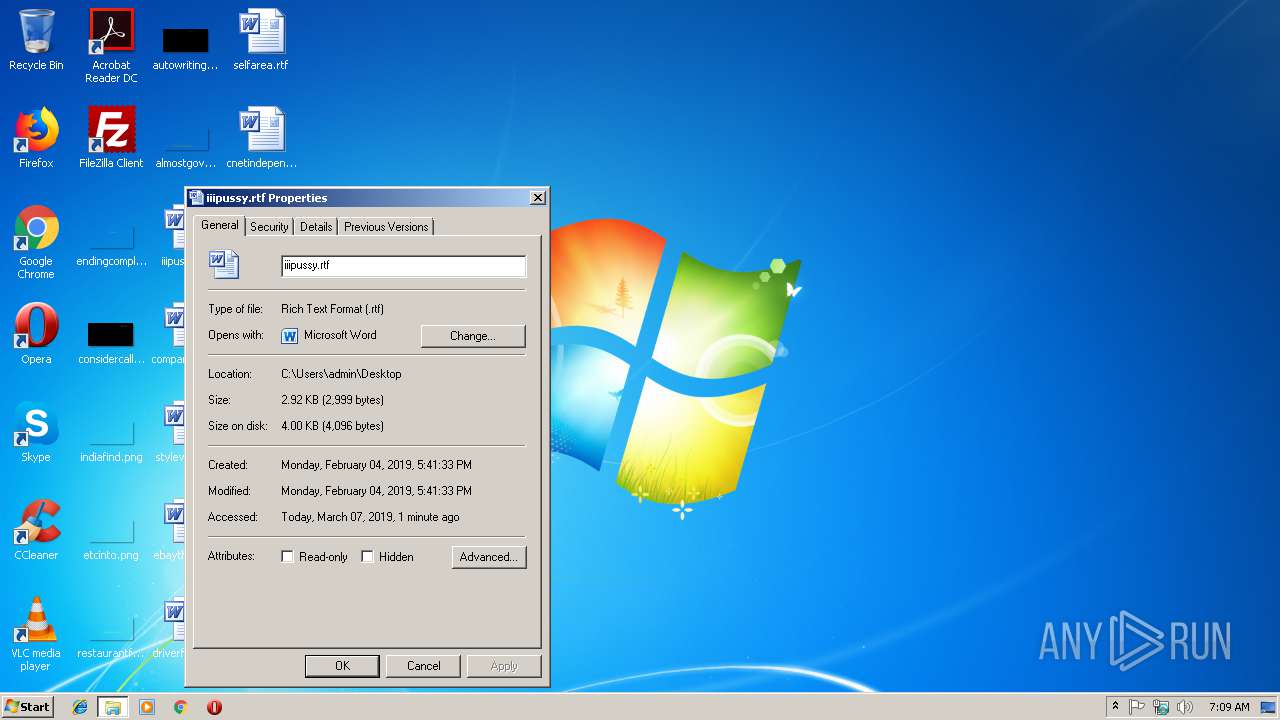Screen dimensions: 1280x720
Task: Click the Opera taskbar icon
Action: pyautogui.click(x=214, y=707)
